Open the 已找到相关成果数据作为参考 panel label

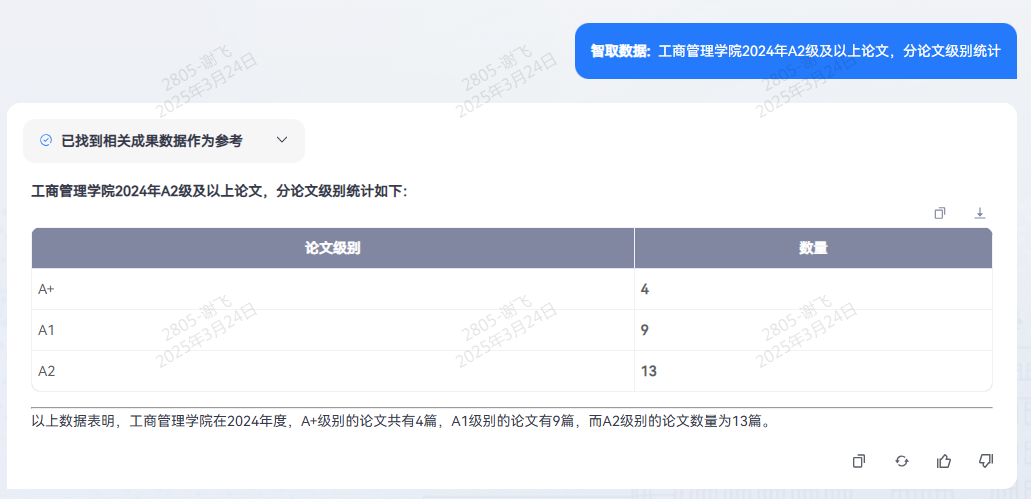pos(151,141)
